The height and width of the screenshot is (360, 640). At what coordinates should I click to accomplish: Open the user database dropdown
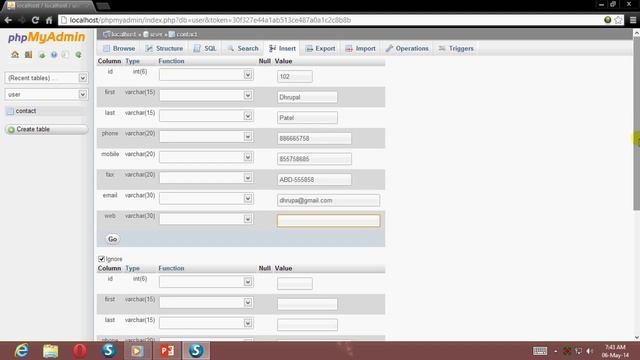pos(46,94)
